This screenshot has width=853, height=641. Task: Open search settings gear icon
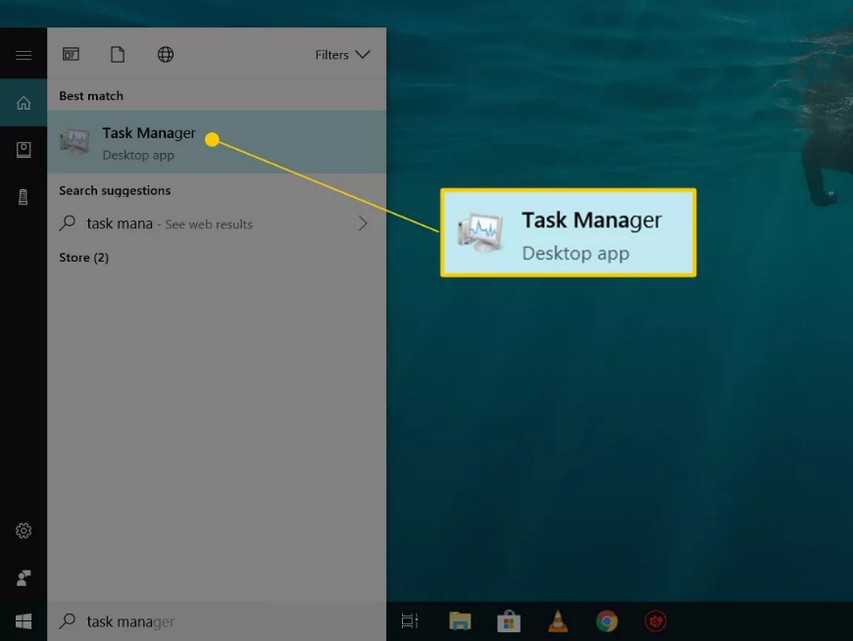(x=23, y=531)
